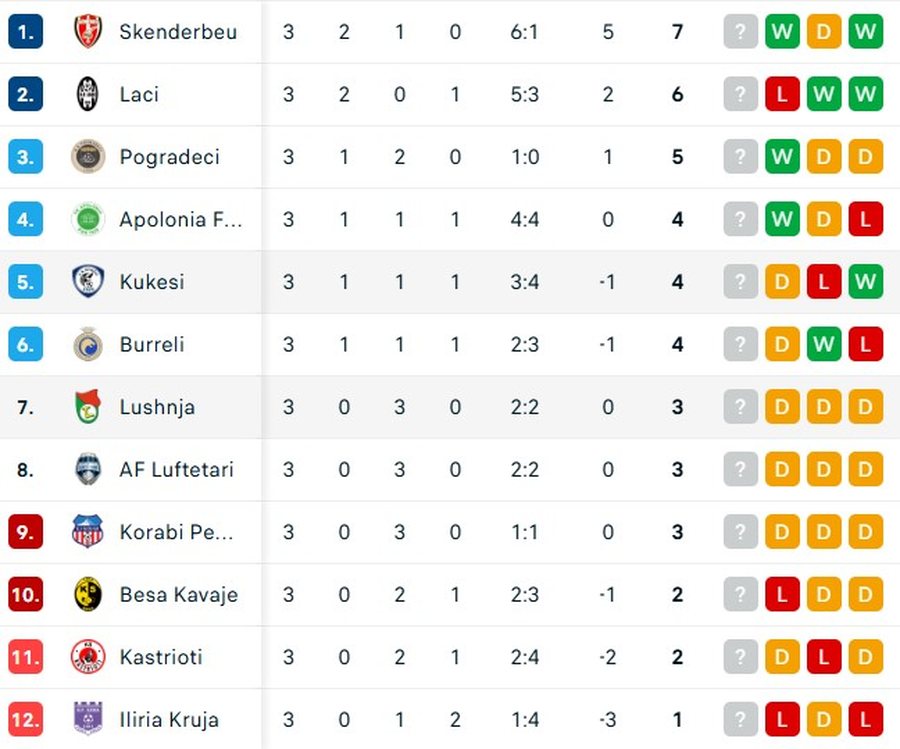Click the Laci team logo
Viewport: 900px width, 749px height.
88,94
